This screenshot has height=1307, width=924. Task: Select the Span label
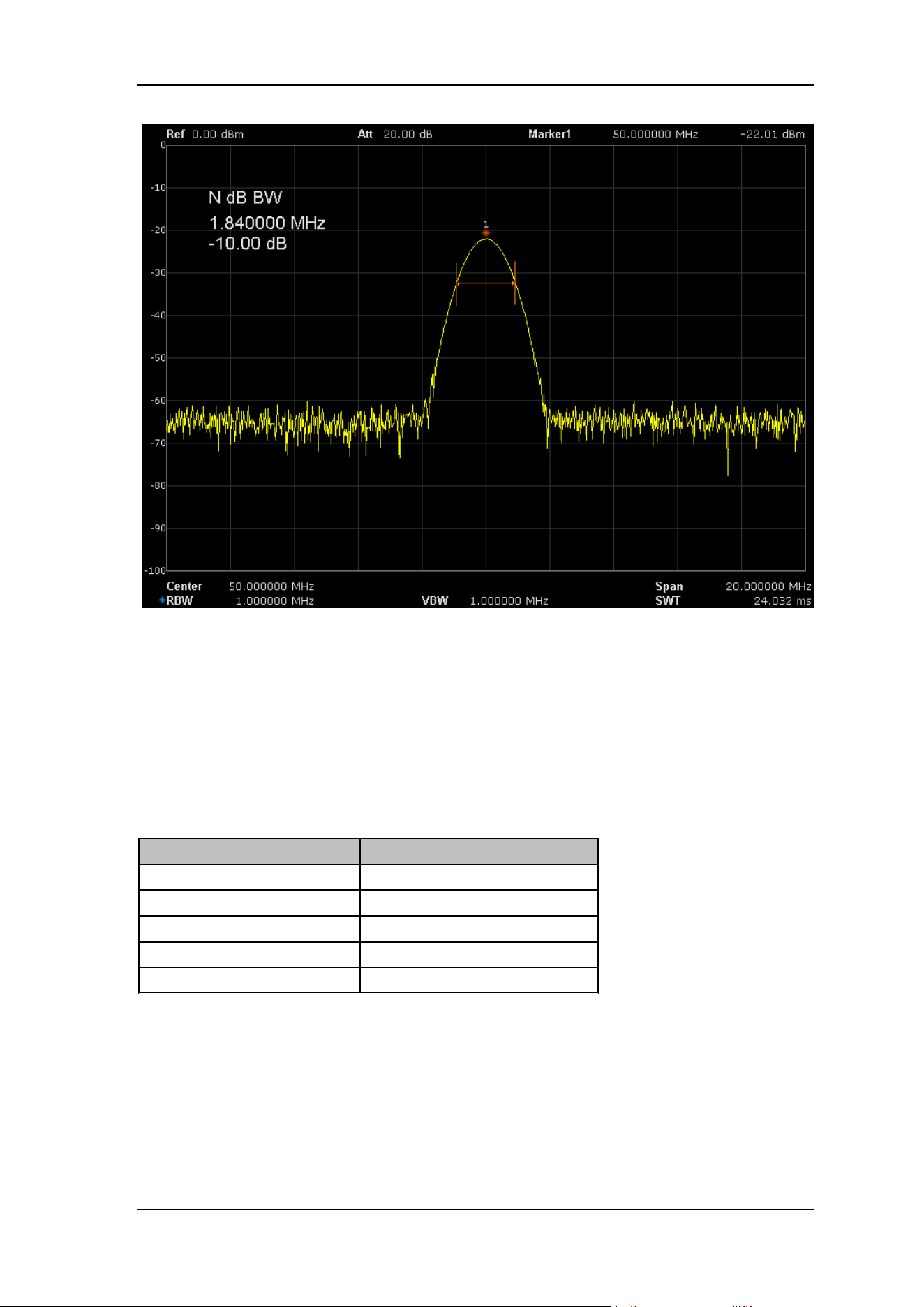[x=669, y=586]
